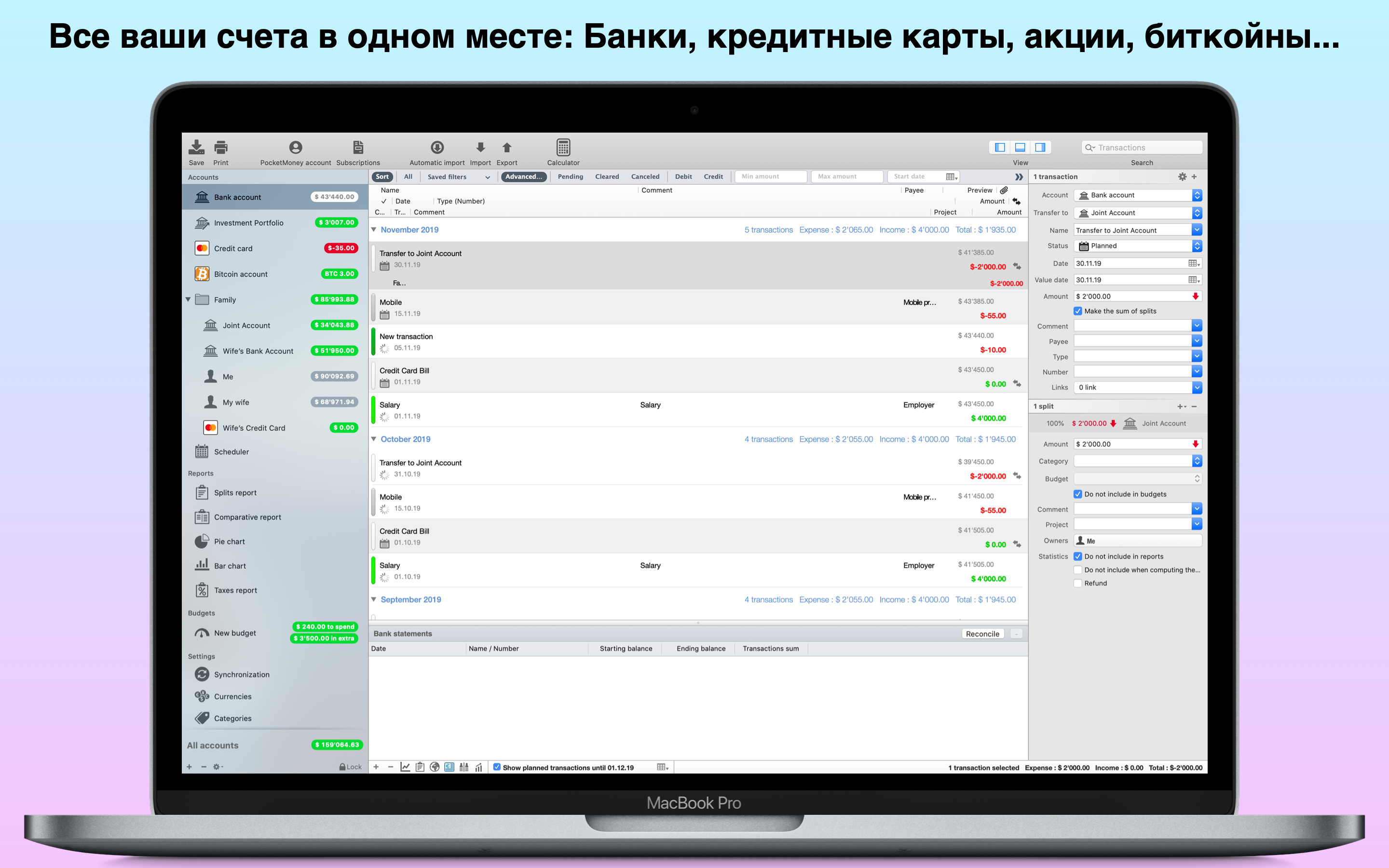
Task: Open the PocketMoney account icon
Action: [296, 148]
